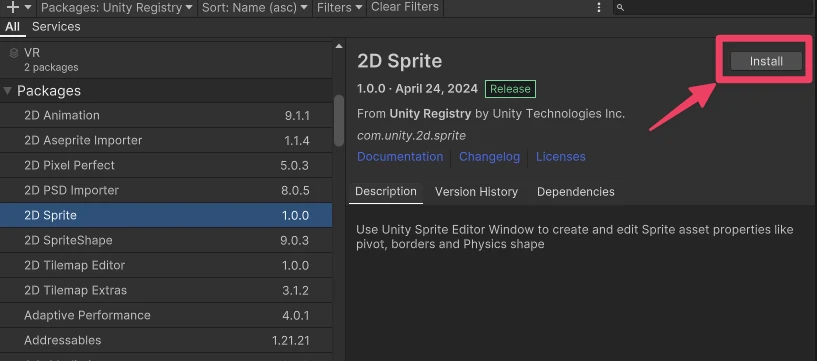Click the magnifying glass search icon
The image size is (817, 361).
(620, 7)
